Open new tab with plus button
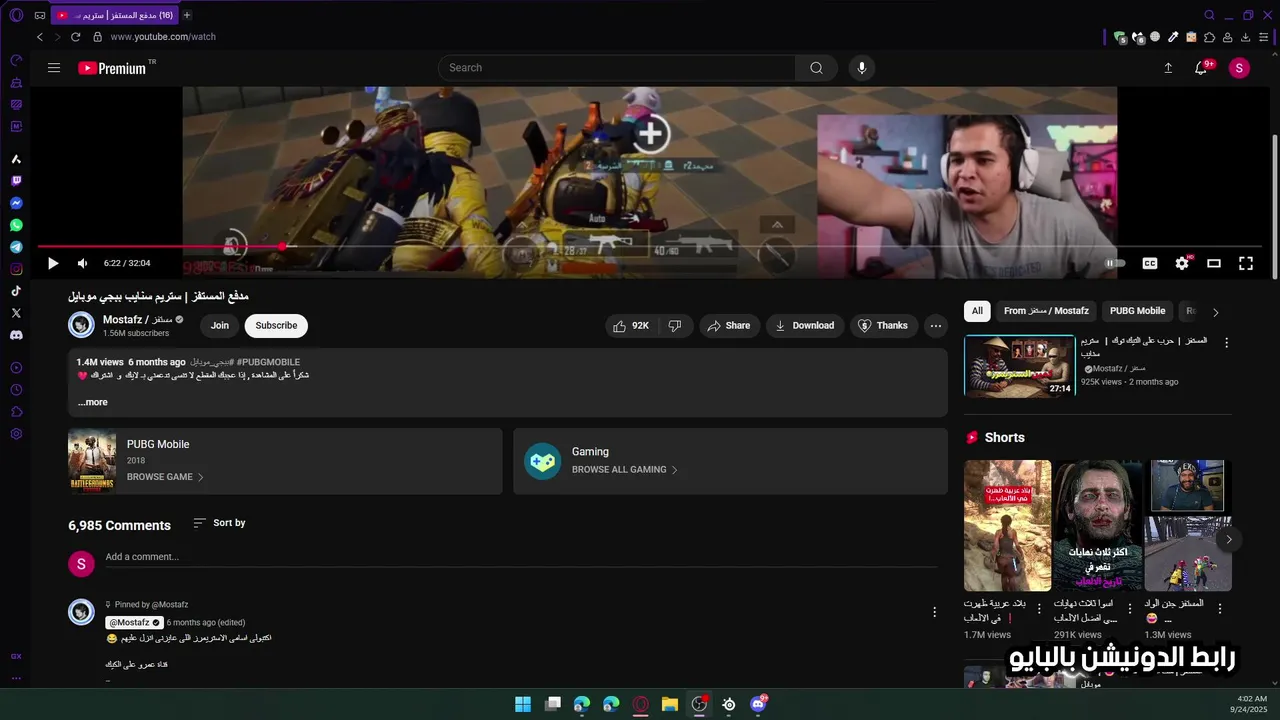1280x720 pixels. tap(187, 15)
